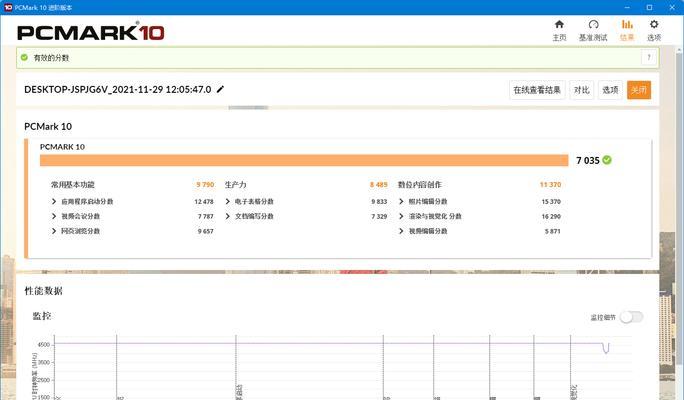Click the green valid score checkmark icon
Viewport: 684px width, 400px height.
click(24, 57)
